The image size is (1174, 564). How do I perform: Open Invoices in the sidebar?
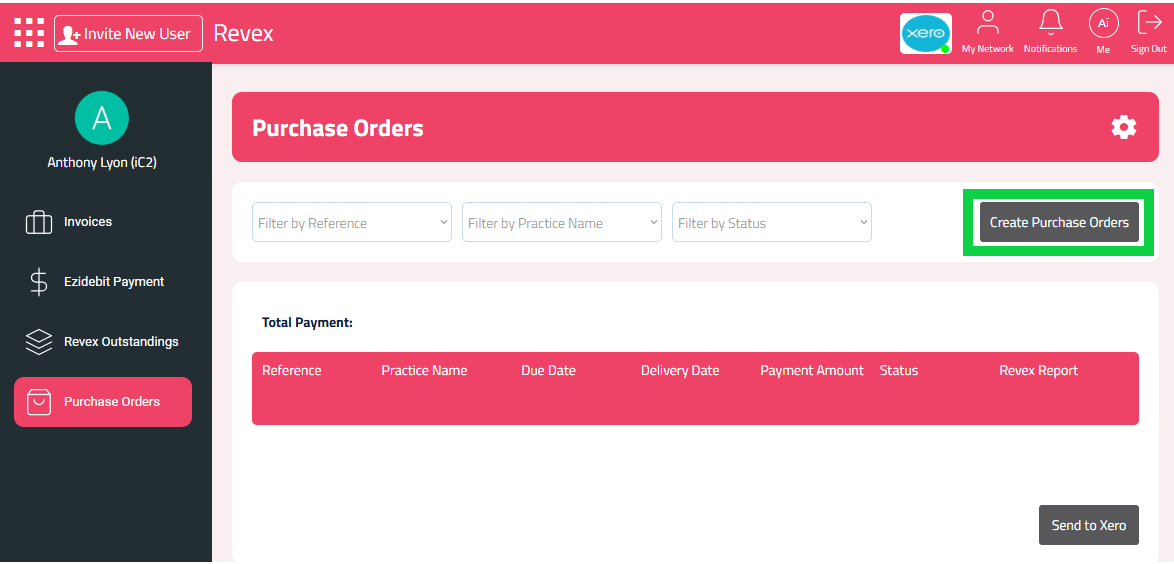103,222
